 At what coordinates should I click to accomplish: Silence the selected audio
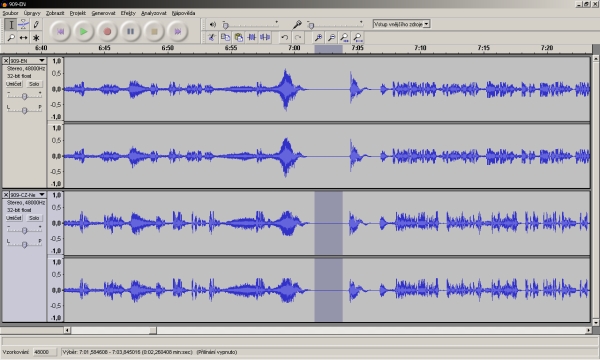click(265, 37)
